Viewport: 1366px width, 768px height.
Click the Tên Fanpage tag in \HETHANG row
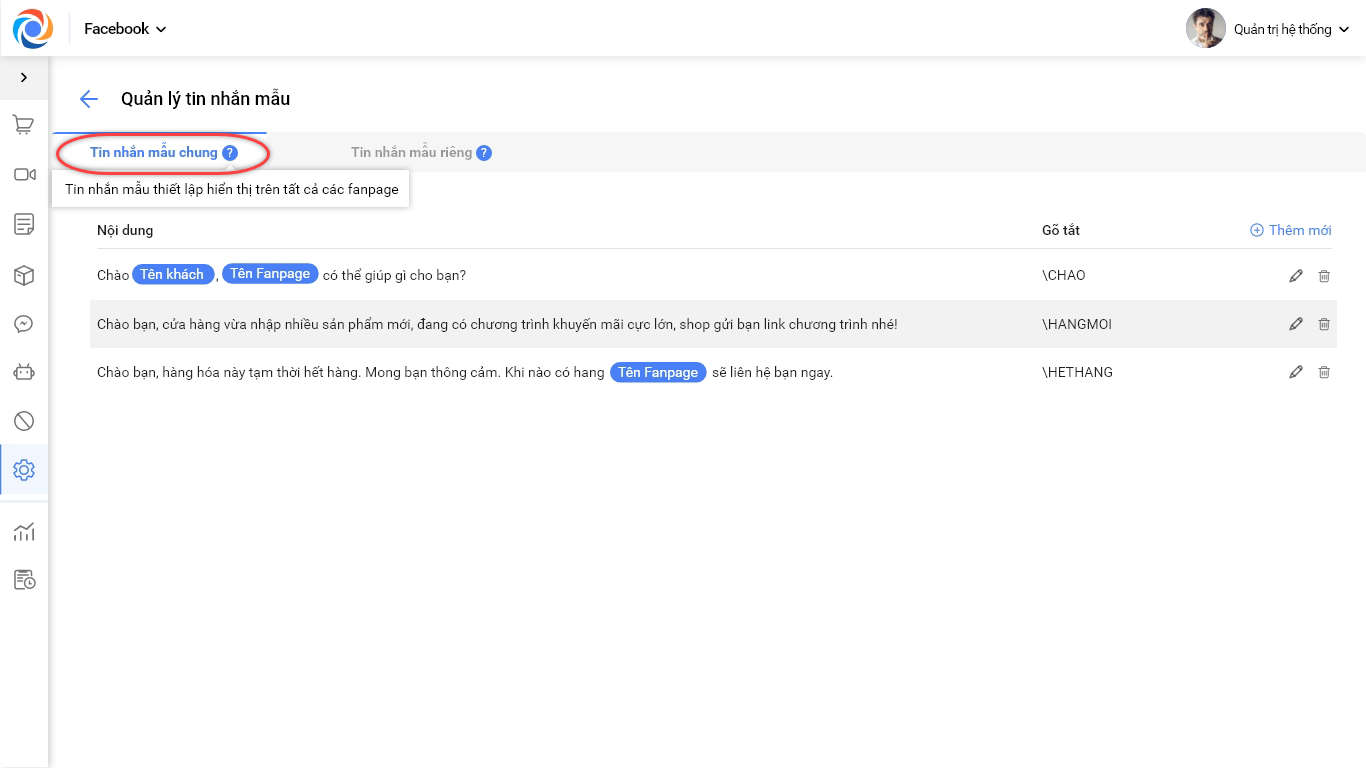658,372
